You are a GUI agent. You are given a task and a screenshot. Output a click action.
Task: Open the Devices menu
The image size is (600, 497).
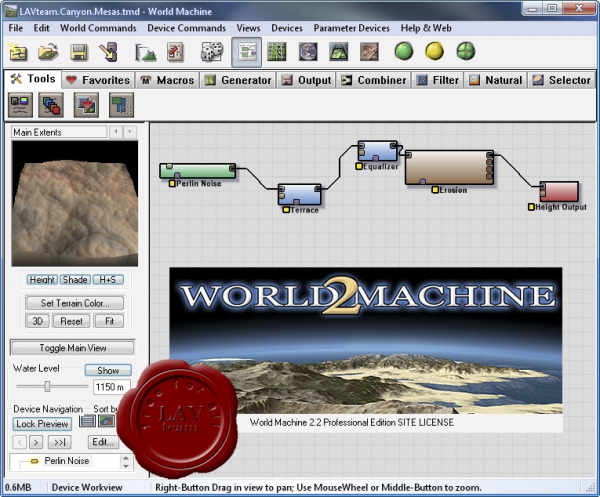(x=287, y=28)
